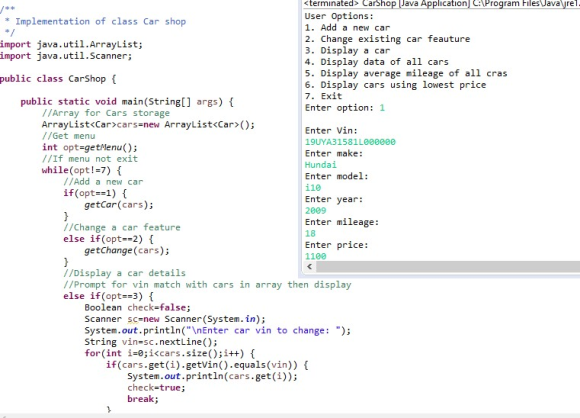Click the entered option value 1 in console
Screen dimensions: 580x418
point(382,108)
